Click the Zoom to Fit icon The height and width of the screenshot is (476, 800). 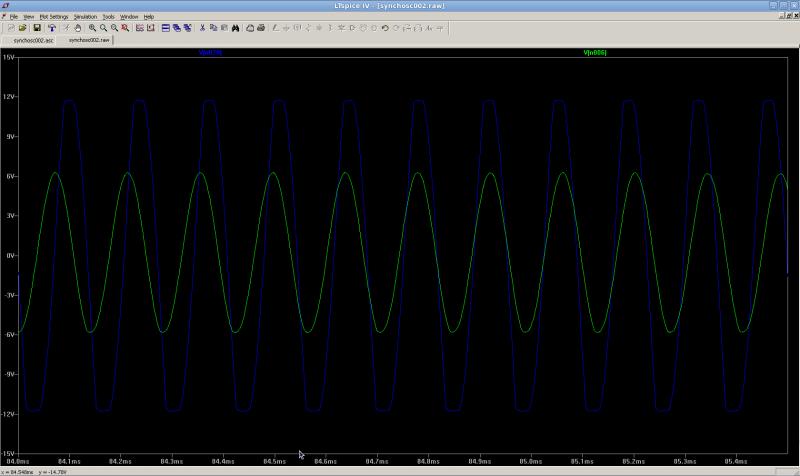coord(126,28)
